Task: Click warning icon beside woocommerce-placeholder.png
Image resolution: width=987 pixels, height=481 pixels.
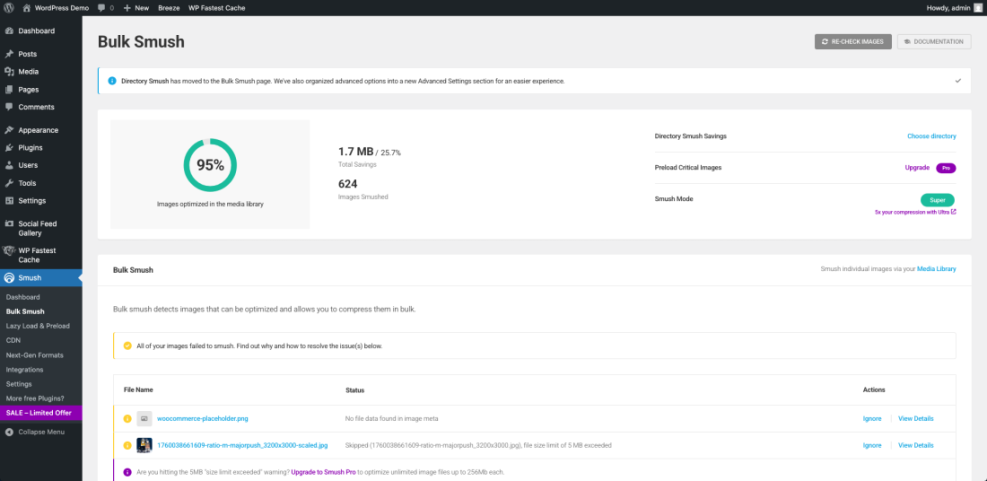Action: click(x=127, y=419)
